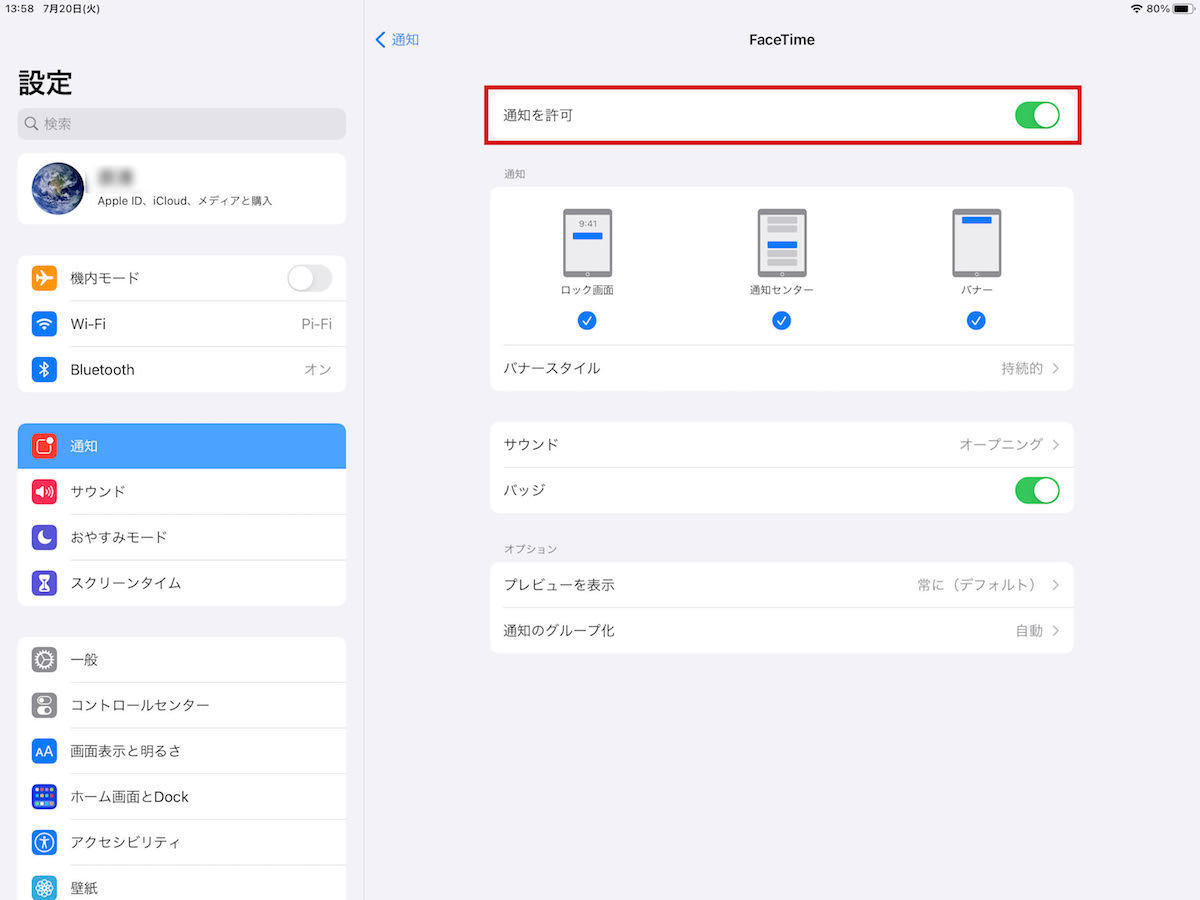Tap the Bluetooth icon in sidebar
1200x900 pixels.
pyautogui.click(x=44, y=370)
